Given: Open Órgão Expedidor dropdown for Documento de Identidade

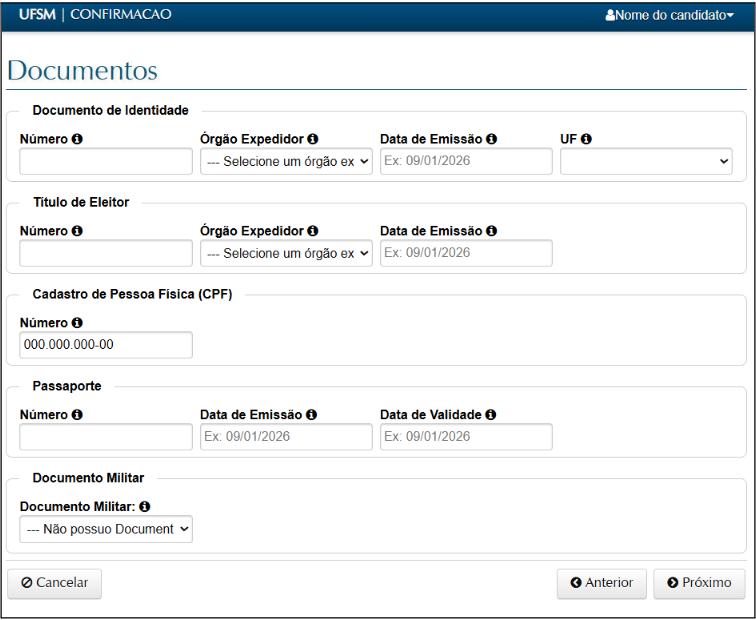Looking at the screenshot, I should (286, 162).
